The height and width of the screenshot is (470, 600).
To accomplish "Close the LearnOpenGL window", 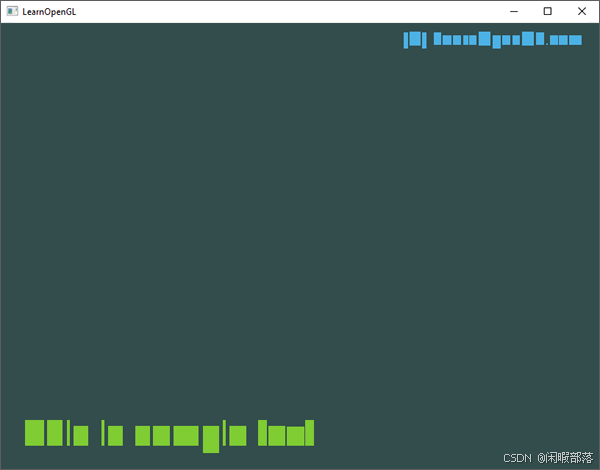I will (582, 11).
